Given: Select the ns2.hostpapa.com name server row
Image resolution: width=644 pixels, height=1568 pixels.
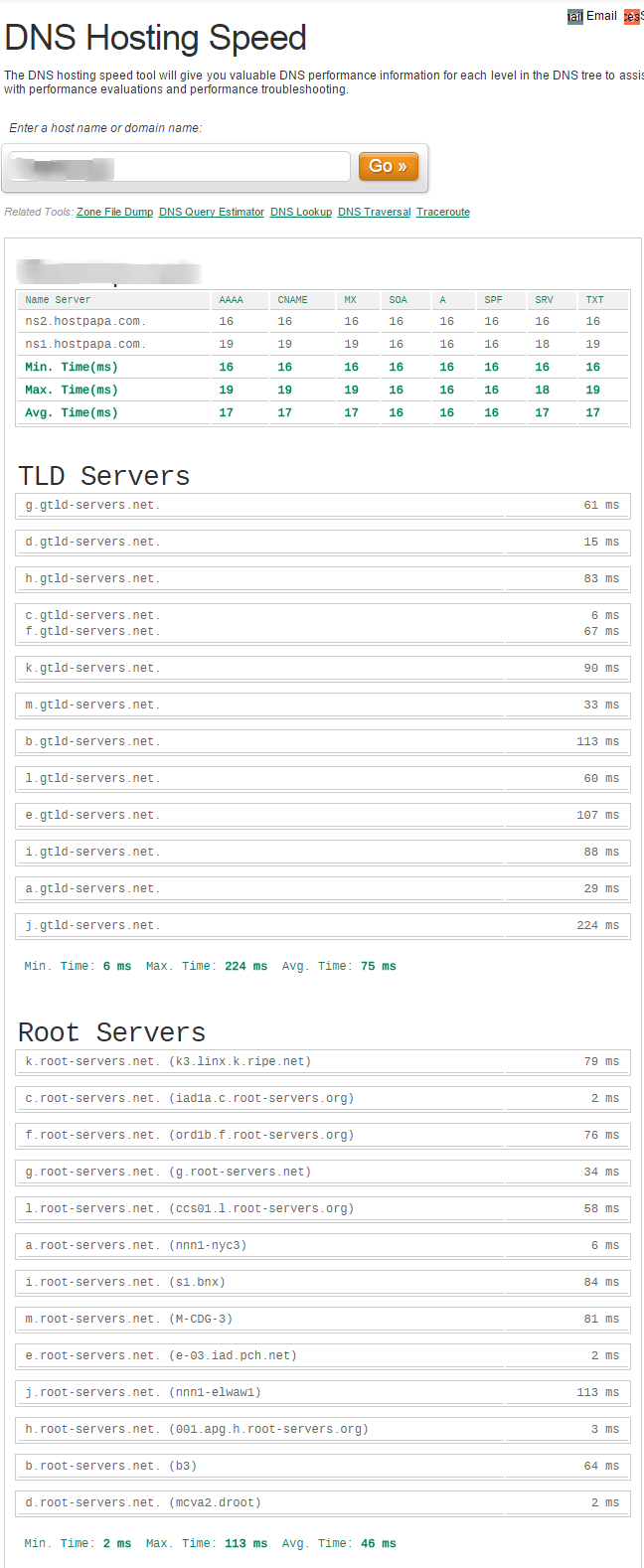Looking at the screenshot, I should tap(84, 322).
